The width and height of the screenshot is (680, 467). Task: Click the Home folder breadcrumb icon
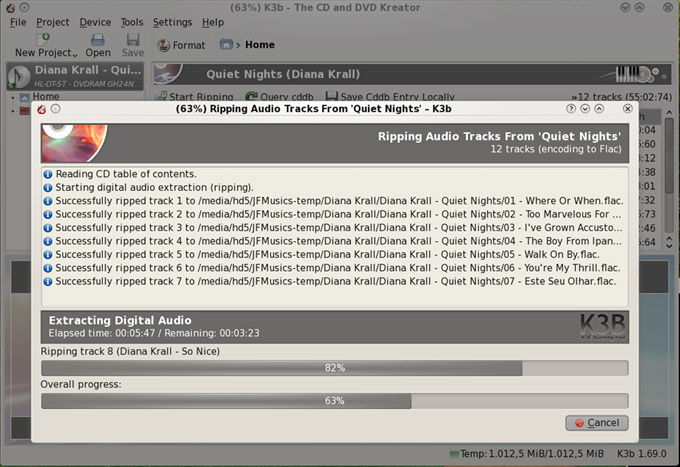(226, 44)
